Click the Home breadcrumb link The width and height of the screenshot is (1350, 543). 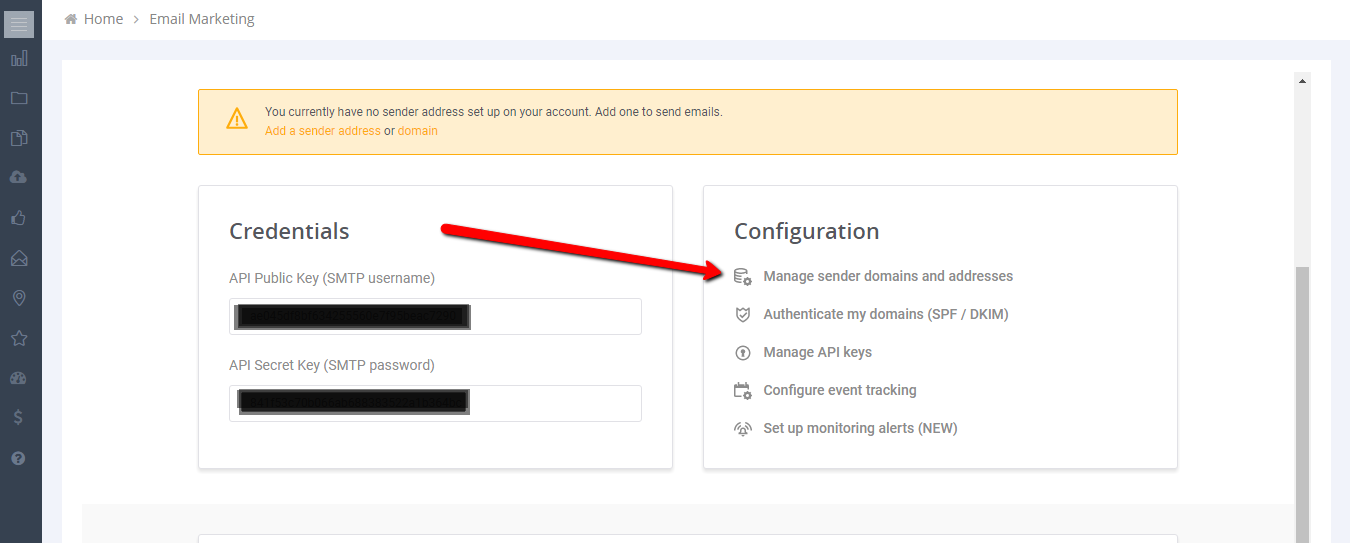102,19
